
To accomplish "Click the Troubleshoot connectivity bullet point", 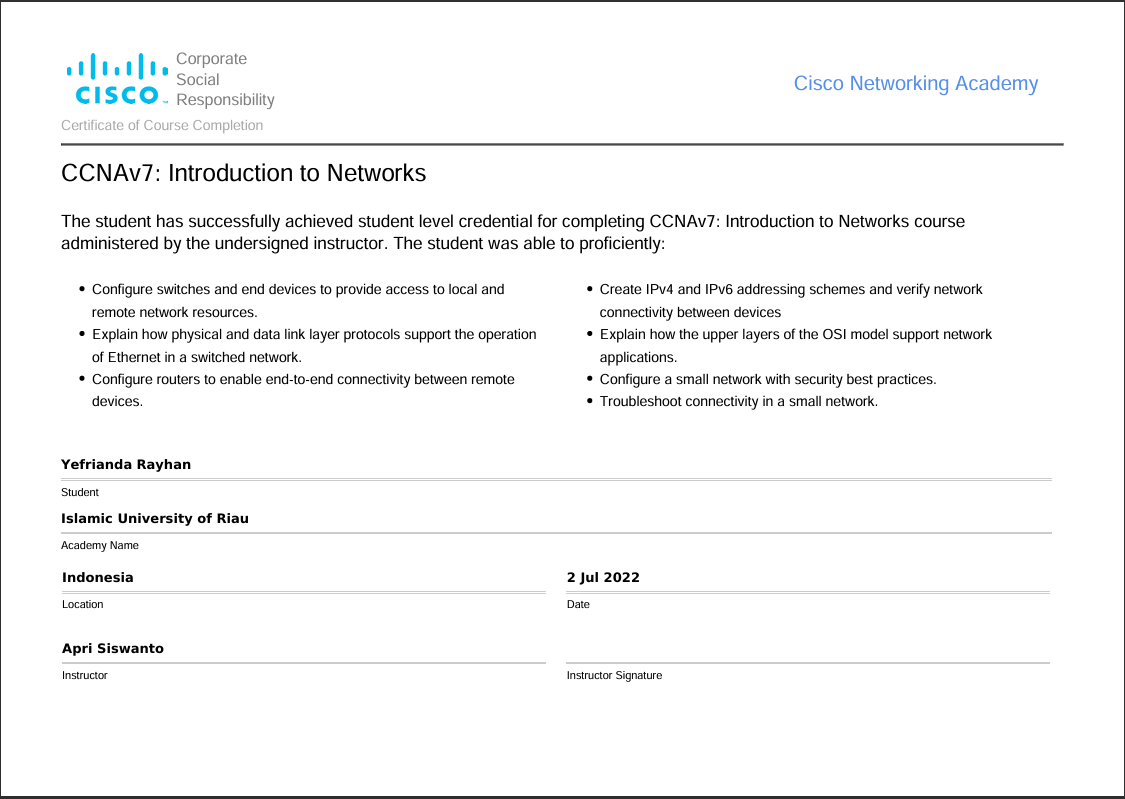I will click(x=738, y=402).
